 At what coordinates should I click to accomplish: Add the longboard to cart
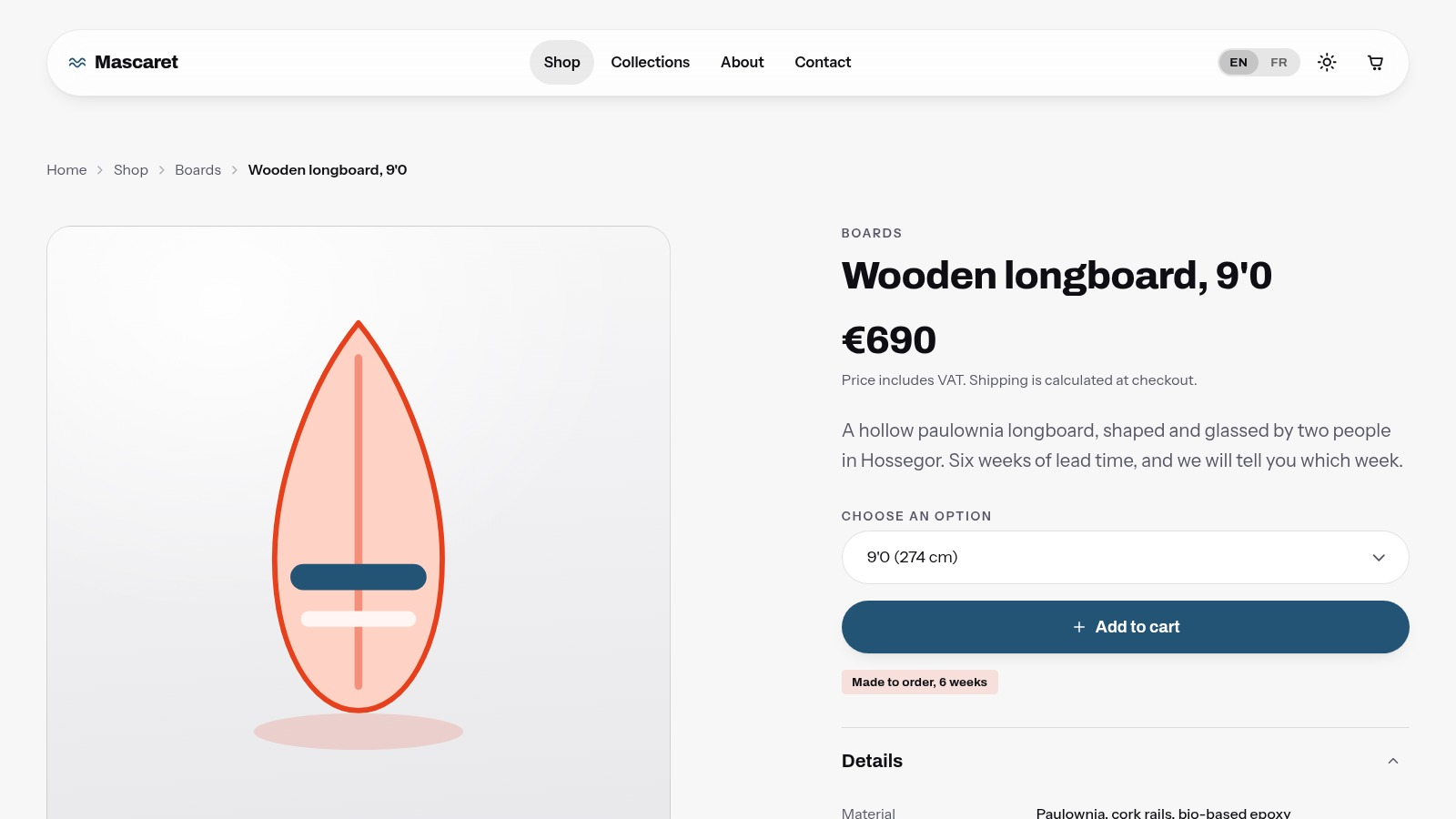(1125, 627)
